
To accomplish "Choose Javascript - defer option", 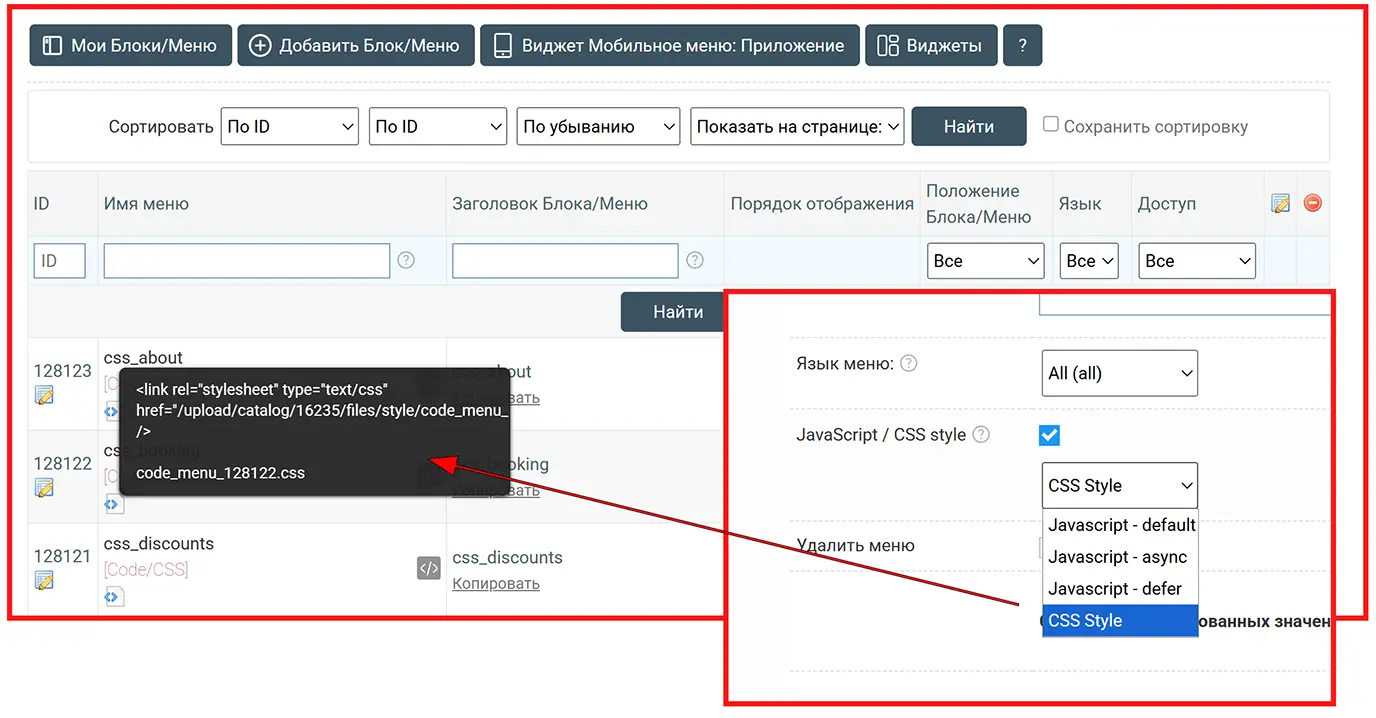I will [1115, 589].
